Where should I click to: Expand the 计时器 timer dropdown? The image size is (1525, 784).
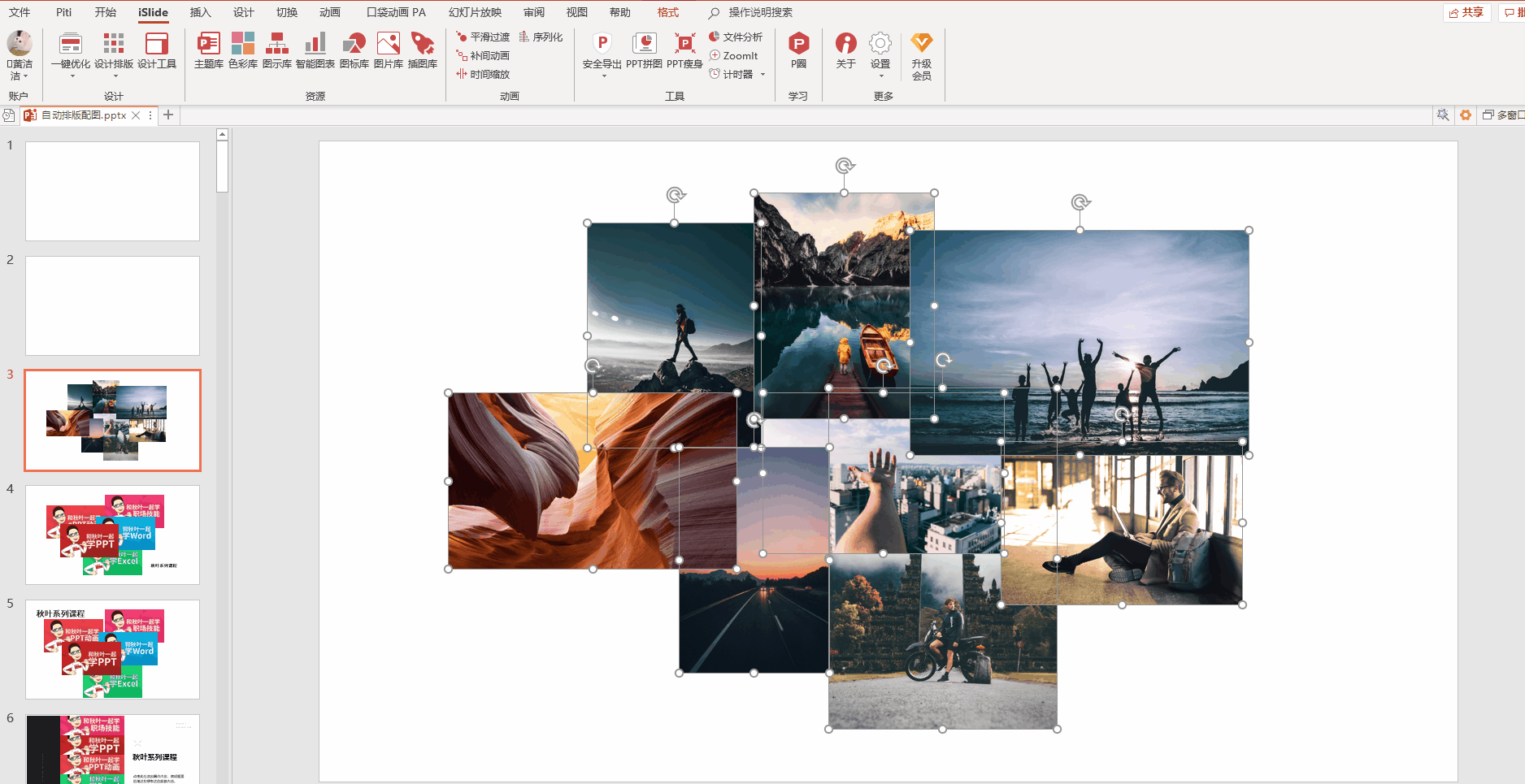click(x=762, y=75)
